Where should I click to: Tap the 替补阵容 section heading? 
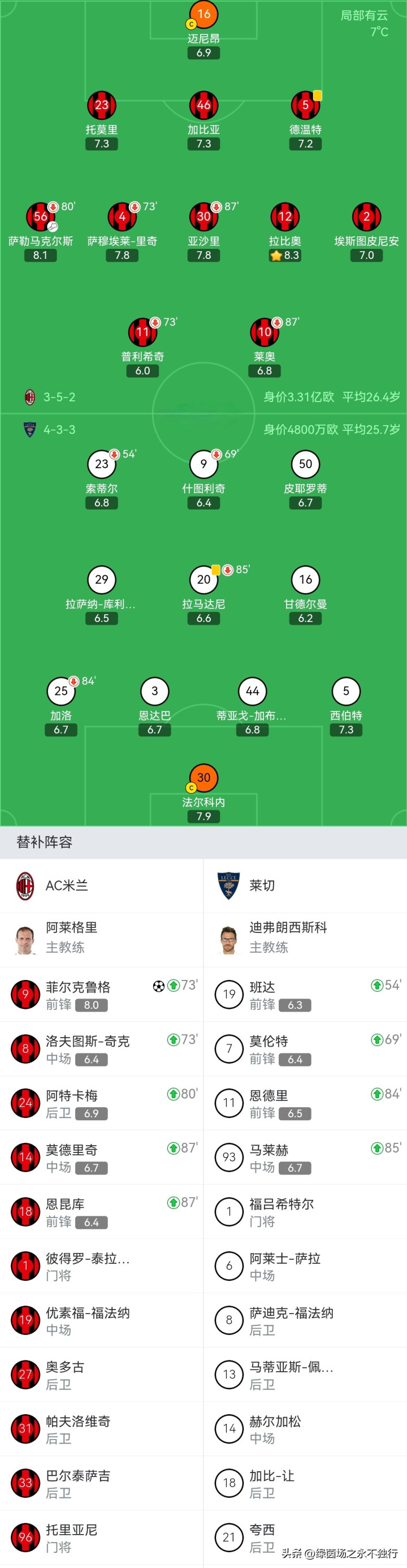(45, 842)
